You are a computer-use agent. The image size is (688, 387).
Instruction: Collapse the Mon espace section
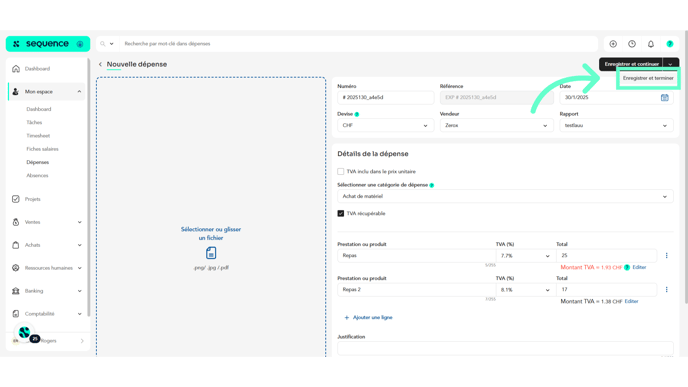pyautogui.click(x=79, y=92)
